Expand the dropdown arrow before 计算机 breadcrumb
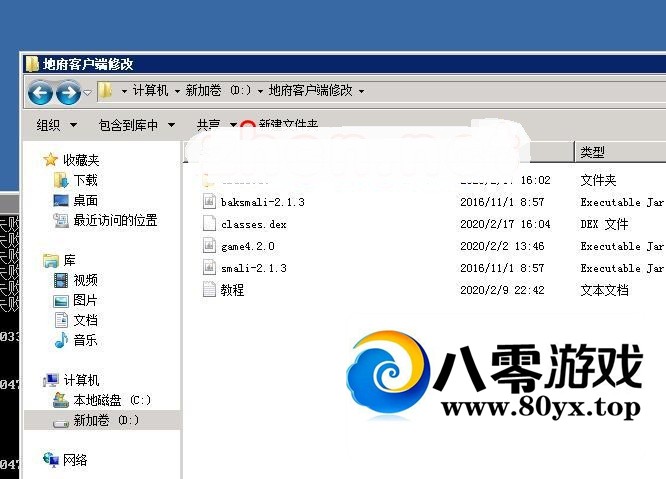Viewport: 666px width, 479px height. pyautogui.click(x=124, y=91)
